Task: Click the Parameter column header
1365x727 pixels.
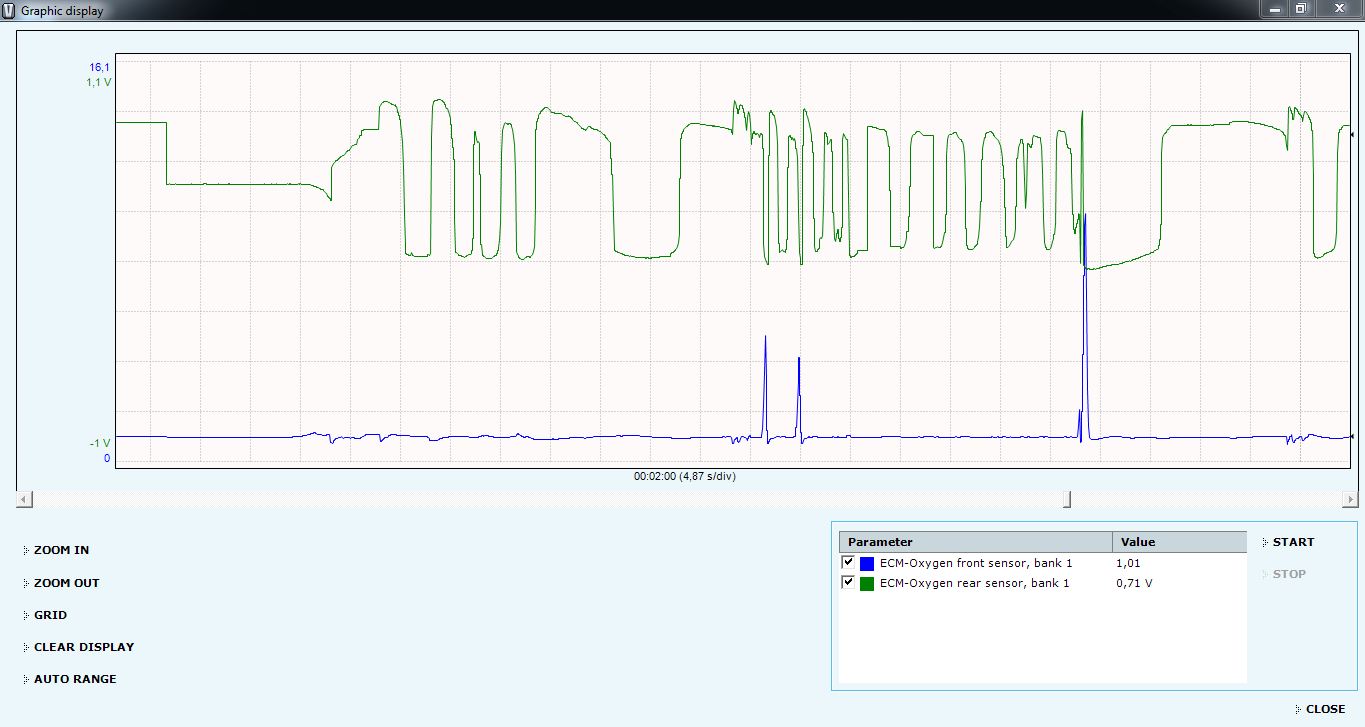Action: coord(975,542)
